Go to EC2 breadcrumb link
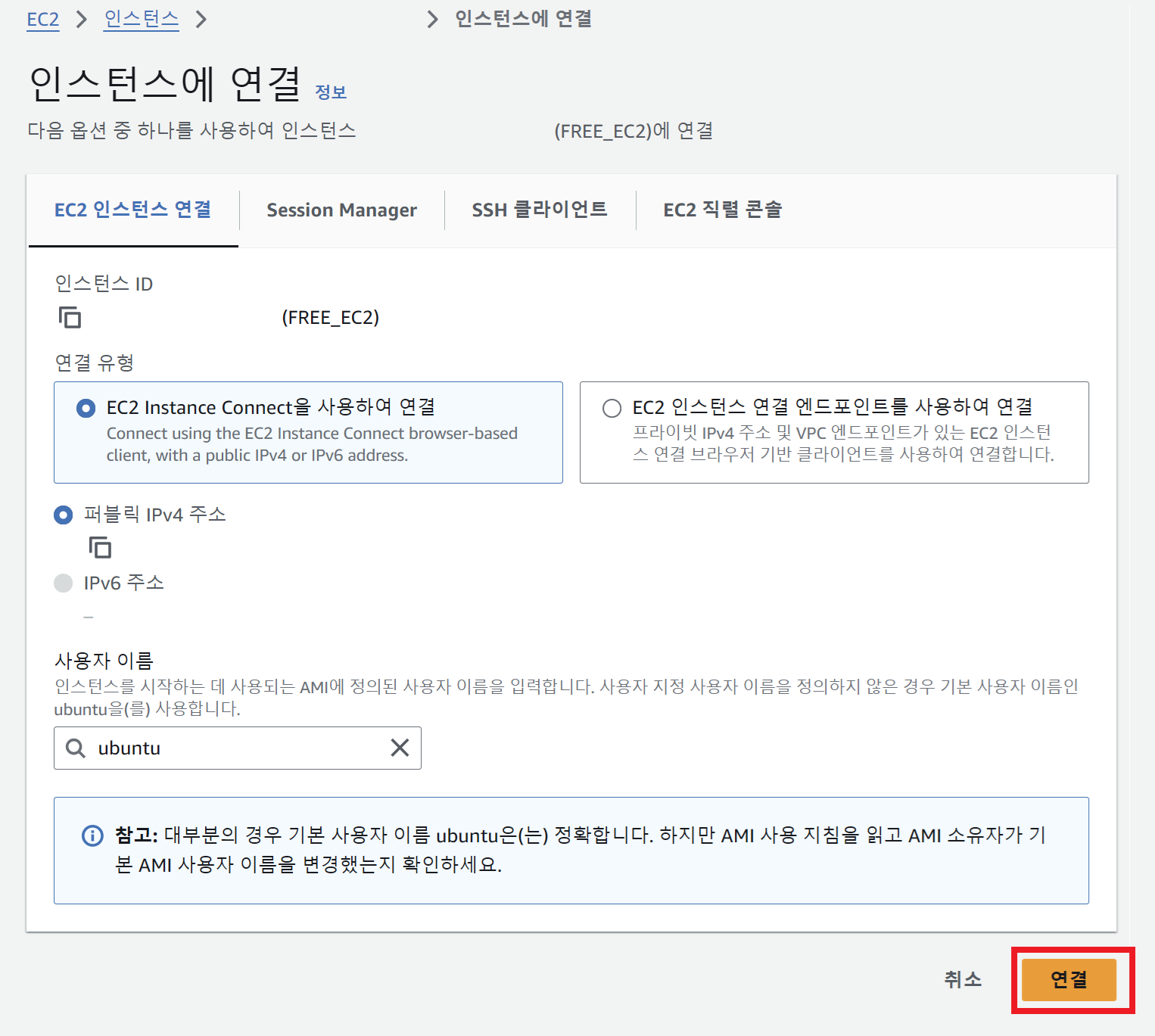 (x=43, y=19)
